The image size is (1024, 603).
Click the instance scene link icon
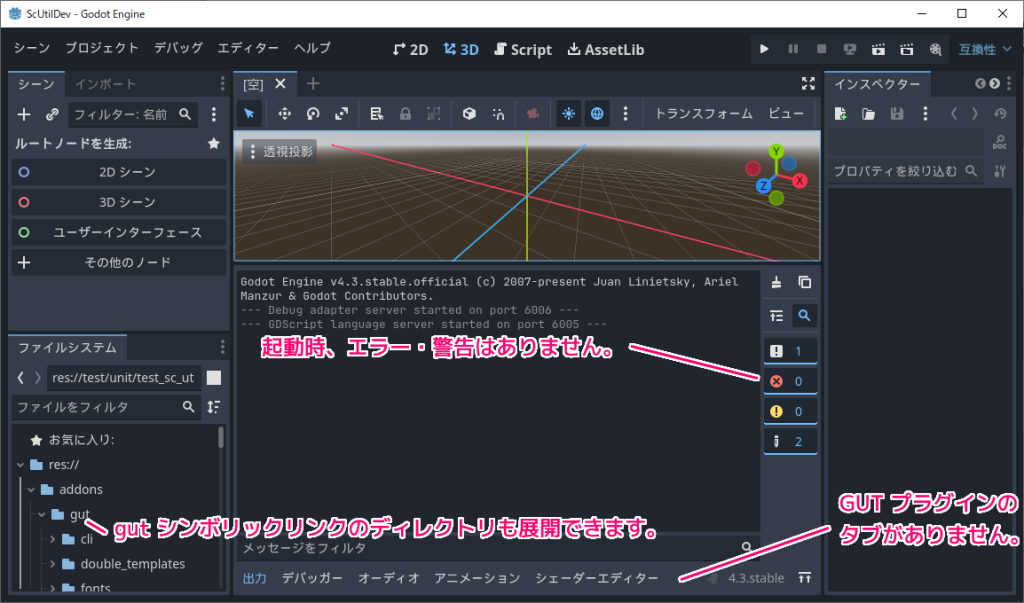pos(52,114)
